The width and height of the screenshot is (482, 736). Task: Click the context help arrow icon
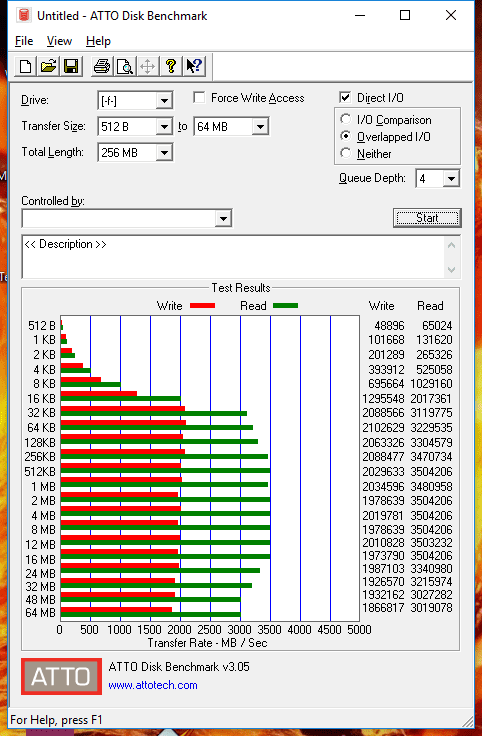[193, 66]
